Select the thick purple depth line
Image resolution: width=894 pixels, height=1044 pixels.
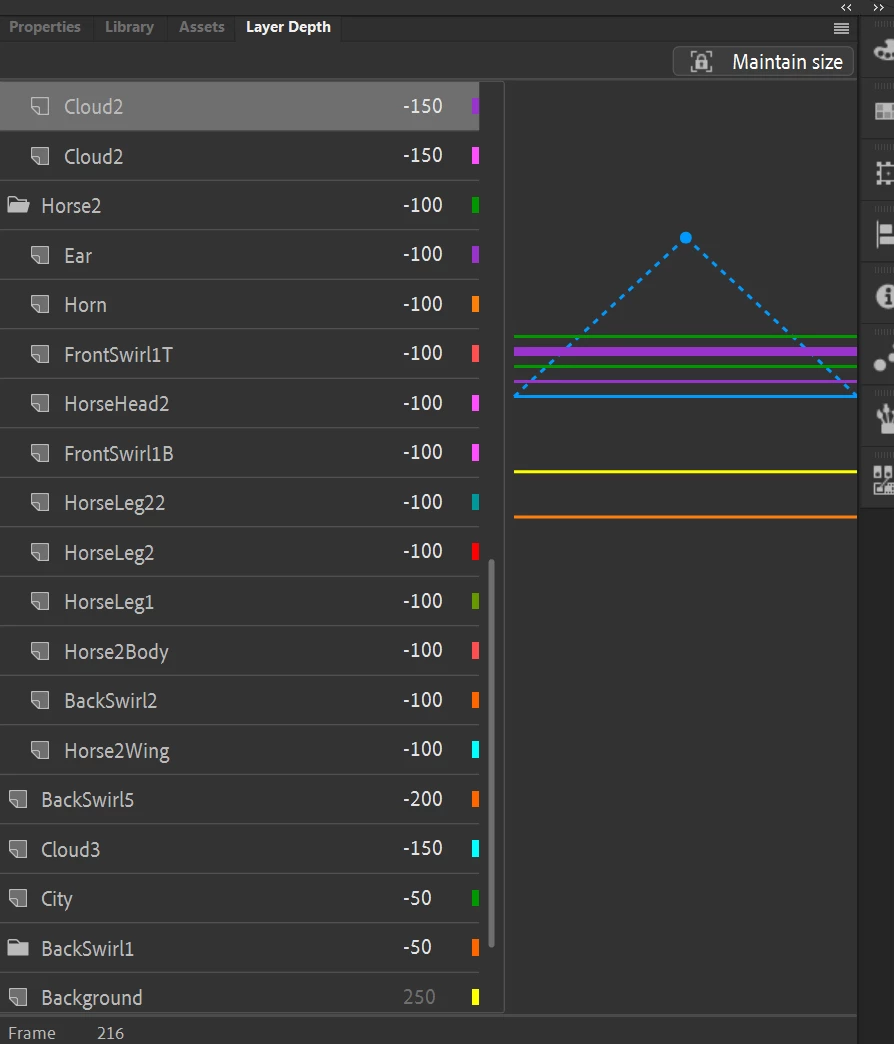click(685, 351)
